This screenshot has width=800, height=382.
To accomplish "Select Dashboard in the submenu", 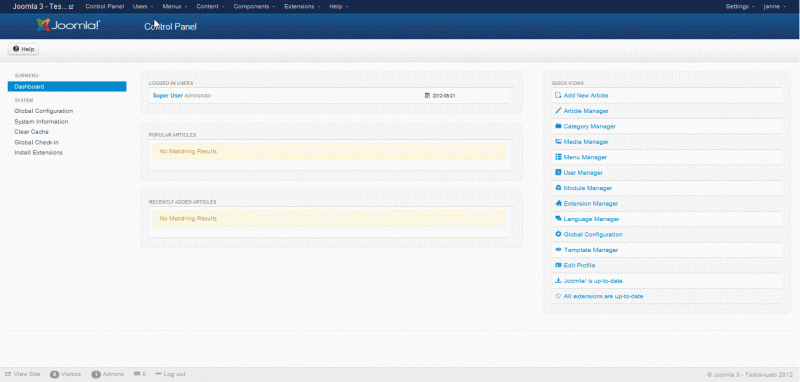I will pos(67,87).
